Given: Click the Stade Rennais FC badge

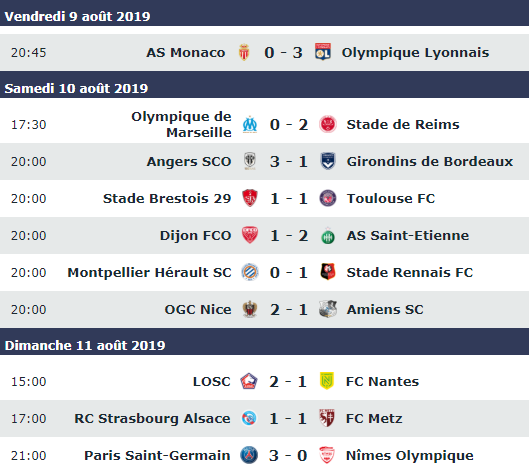Looking at the screenshot, I should pyautogui.click(x=328, y=272).
